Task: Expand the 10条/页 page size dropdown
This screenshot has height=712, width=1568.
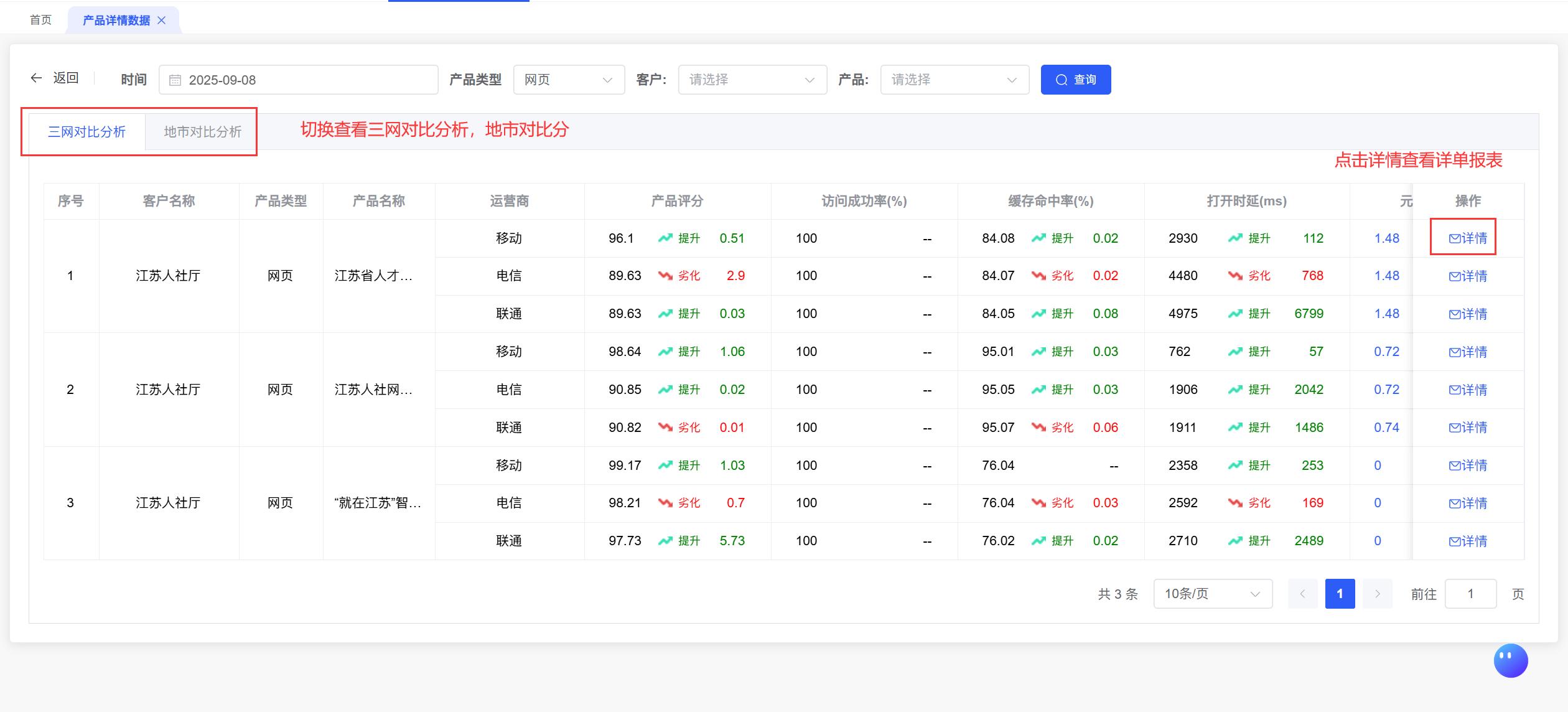Action: click(1213, 594)
